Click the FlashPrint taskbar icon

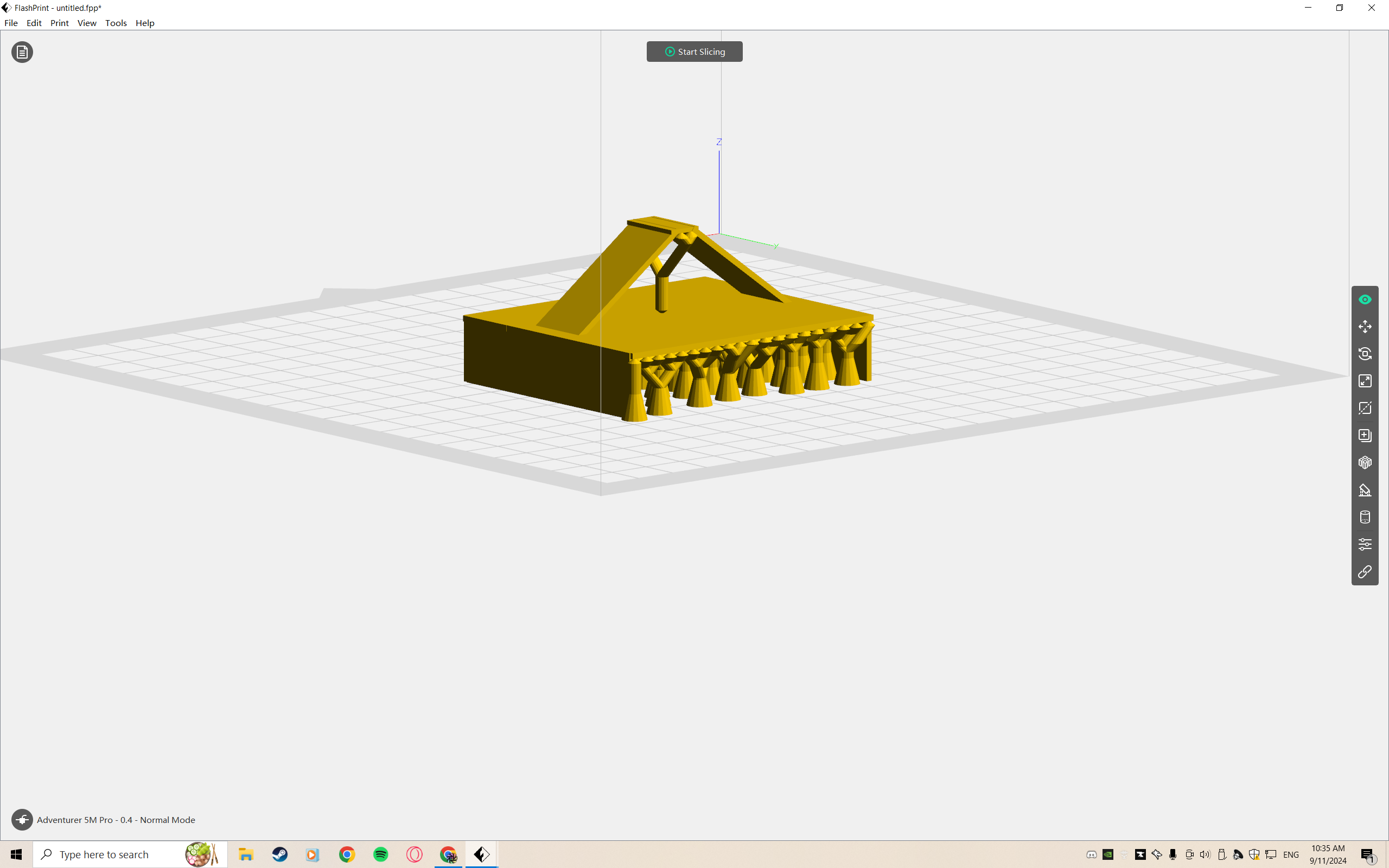482,854
